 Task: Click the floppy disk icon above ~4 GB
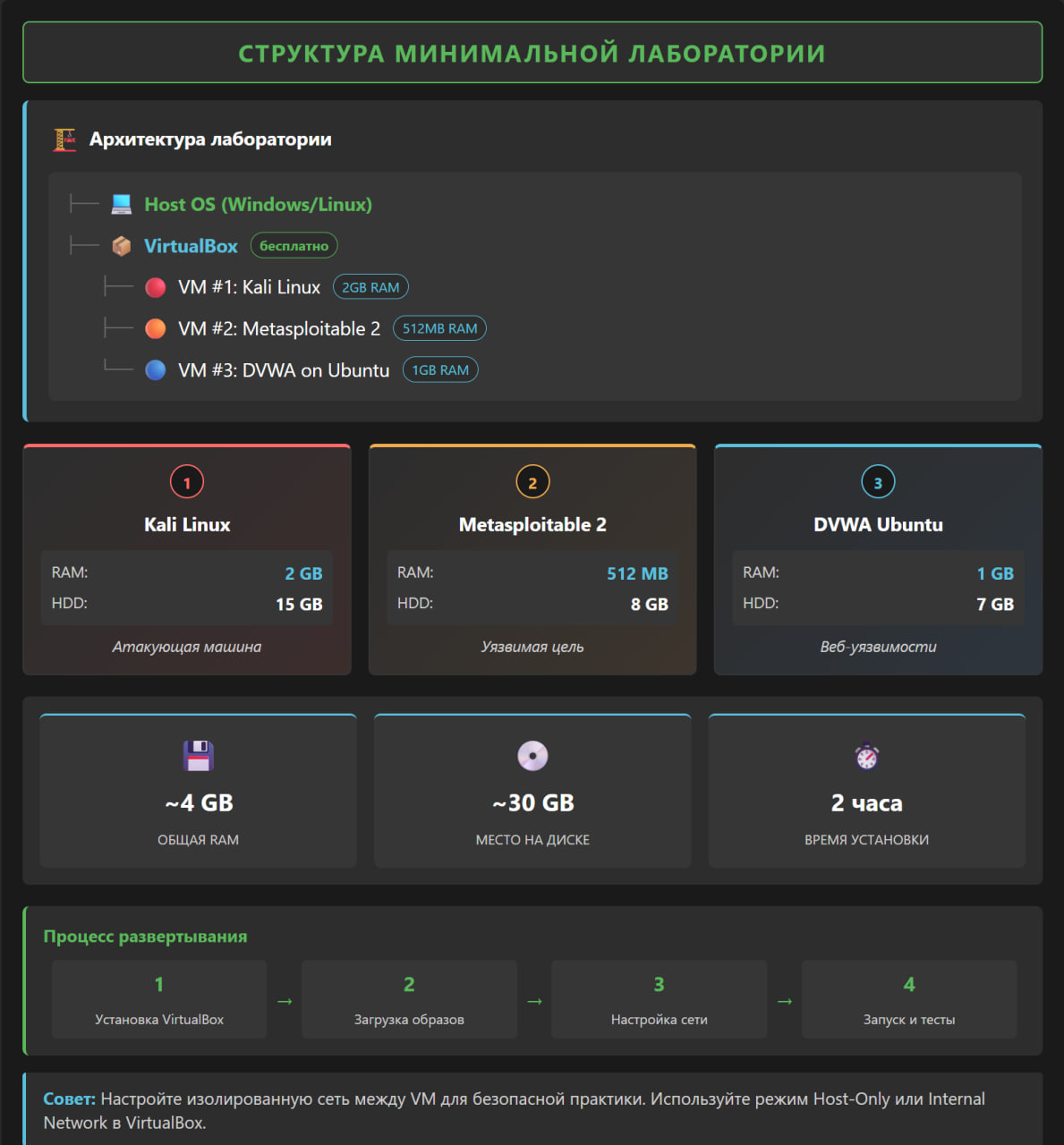click(198, 756)
